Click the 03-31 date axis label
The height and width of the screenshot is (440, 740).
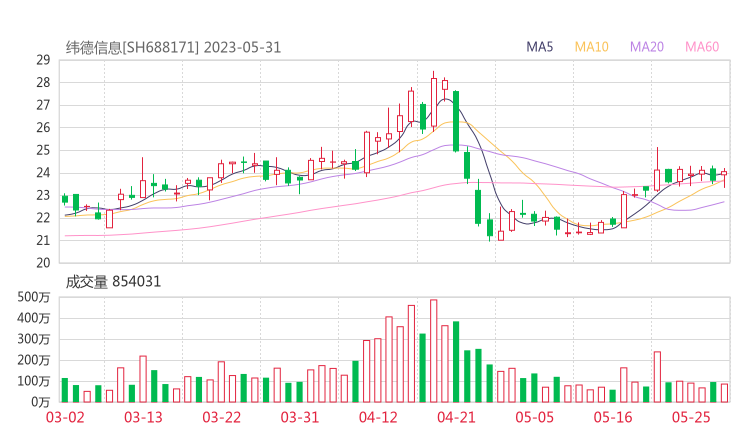coord(300,417)
